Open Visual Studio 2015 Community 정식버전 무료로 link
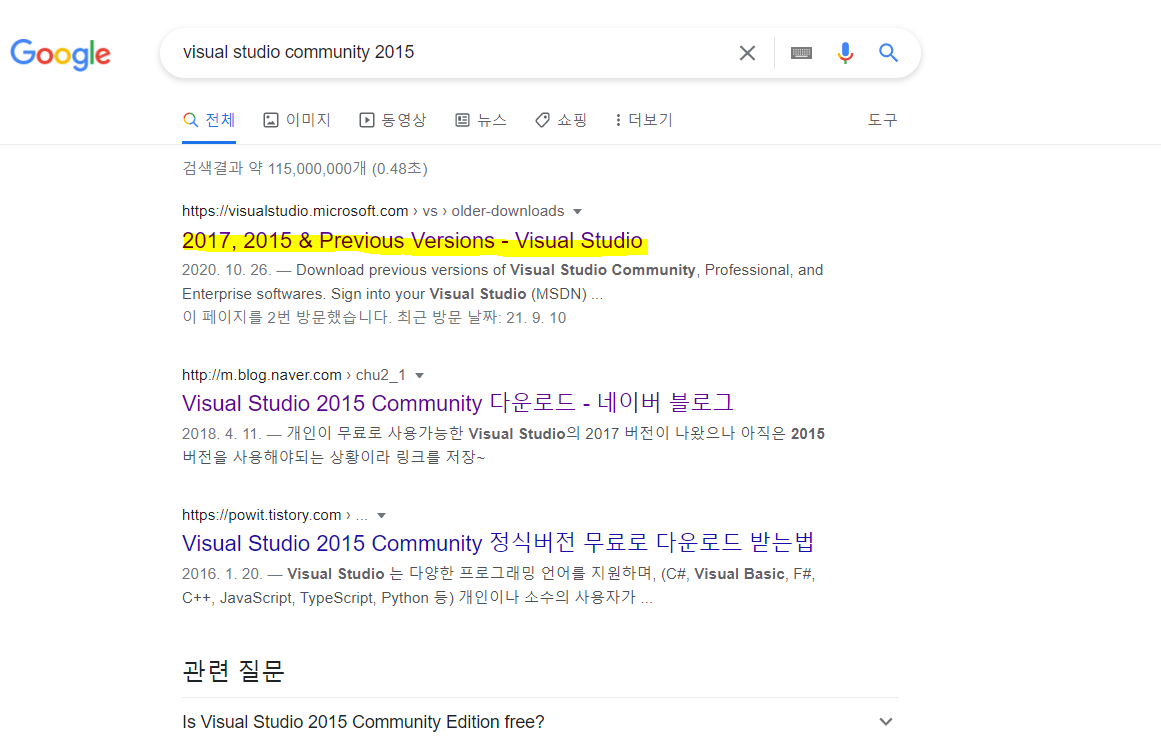The image size is (1161, 745). tap(498, 543)
